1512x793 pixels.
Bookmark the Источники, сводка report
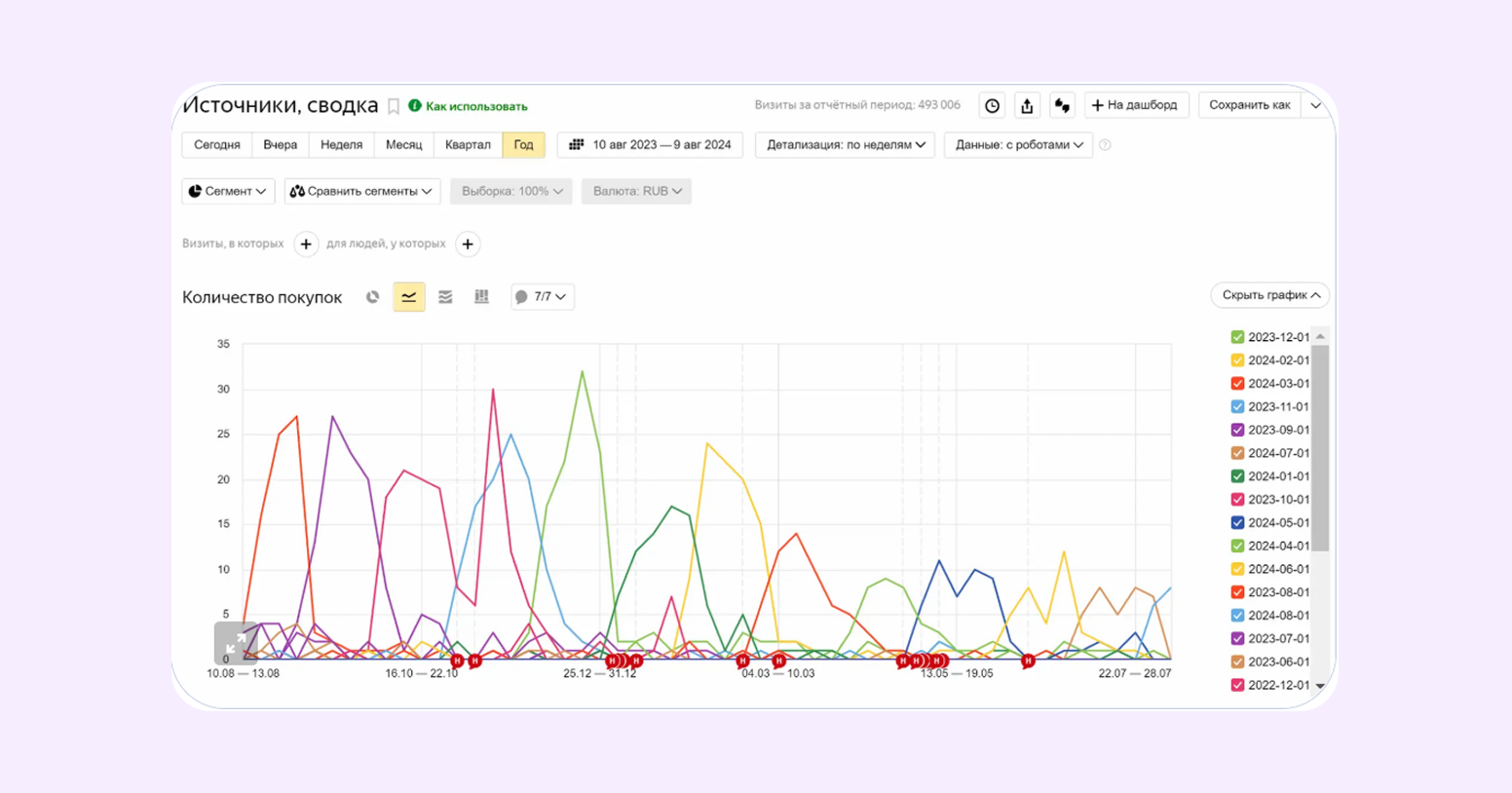tap(394, 106)
